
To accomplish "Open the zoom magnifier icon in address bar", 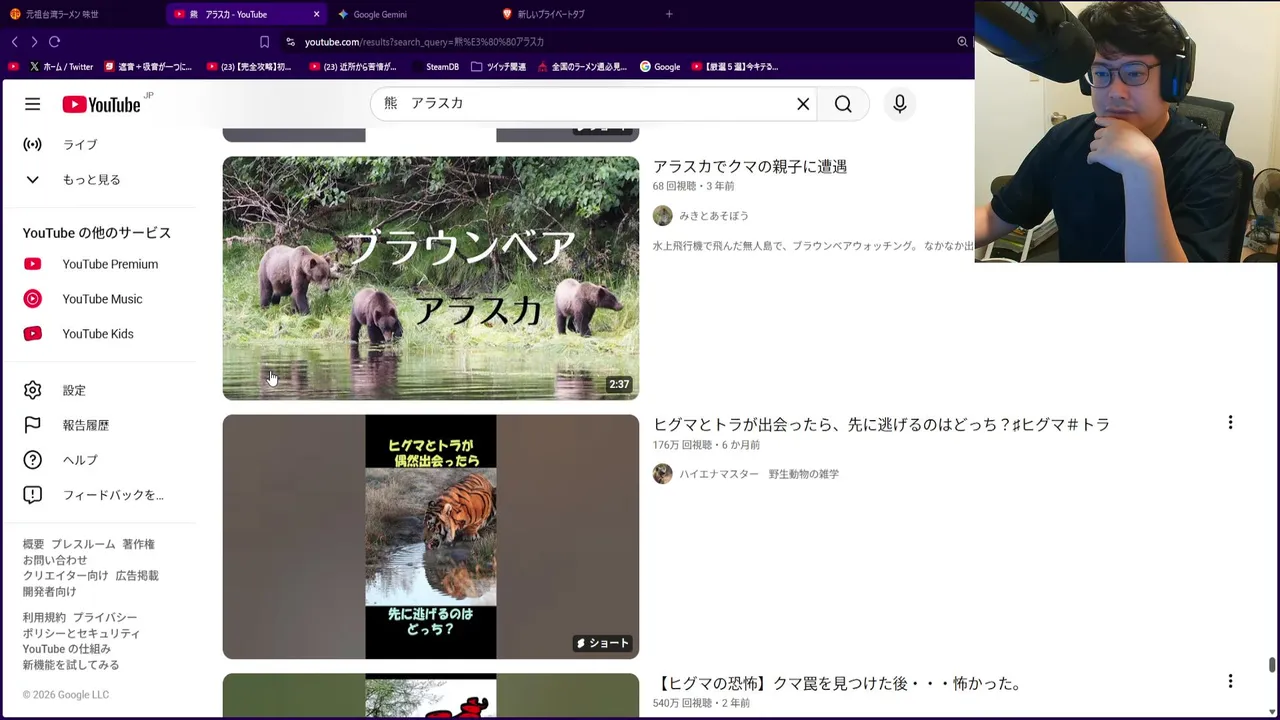I will coord(962,42).
